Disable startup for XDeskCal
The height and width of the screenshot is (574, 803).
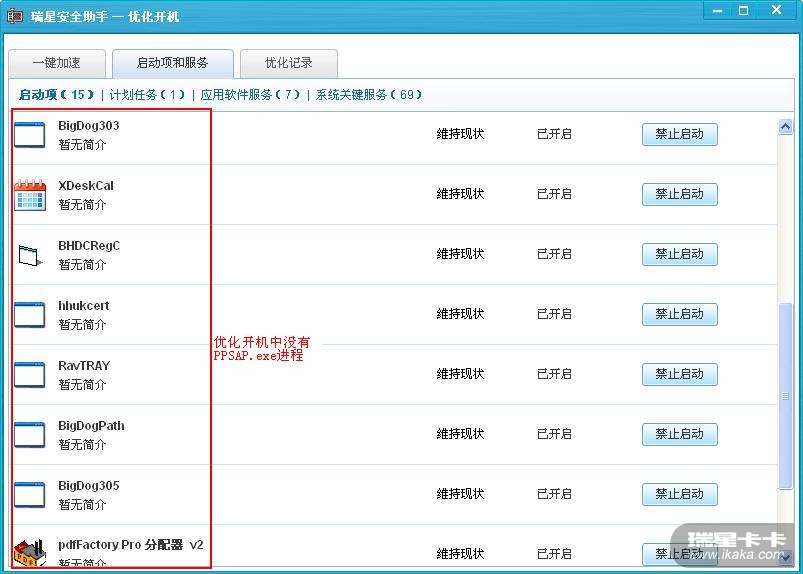click(x=680, y=194)
